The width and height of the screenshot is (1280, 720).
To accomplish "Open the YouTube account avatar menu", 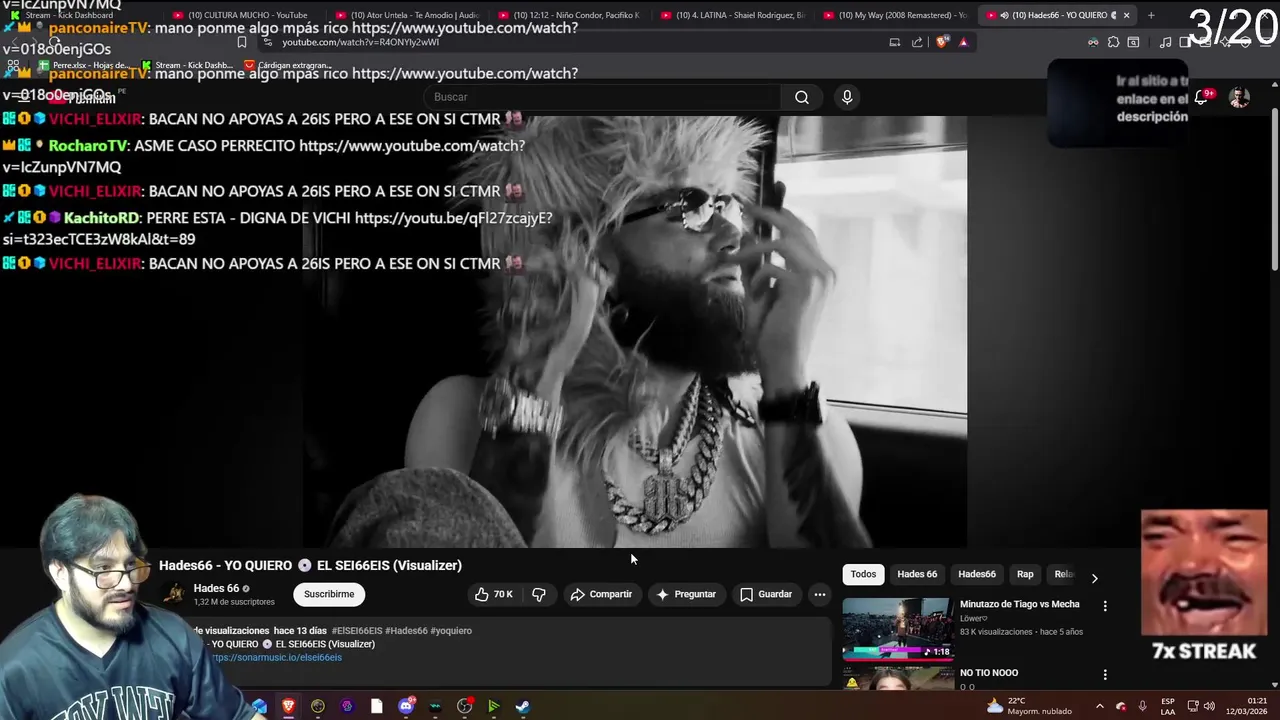I will point(1239,97).
